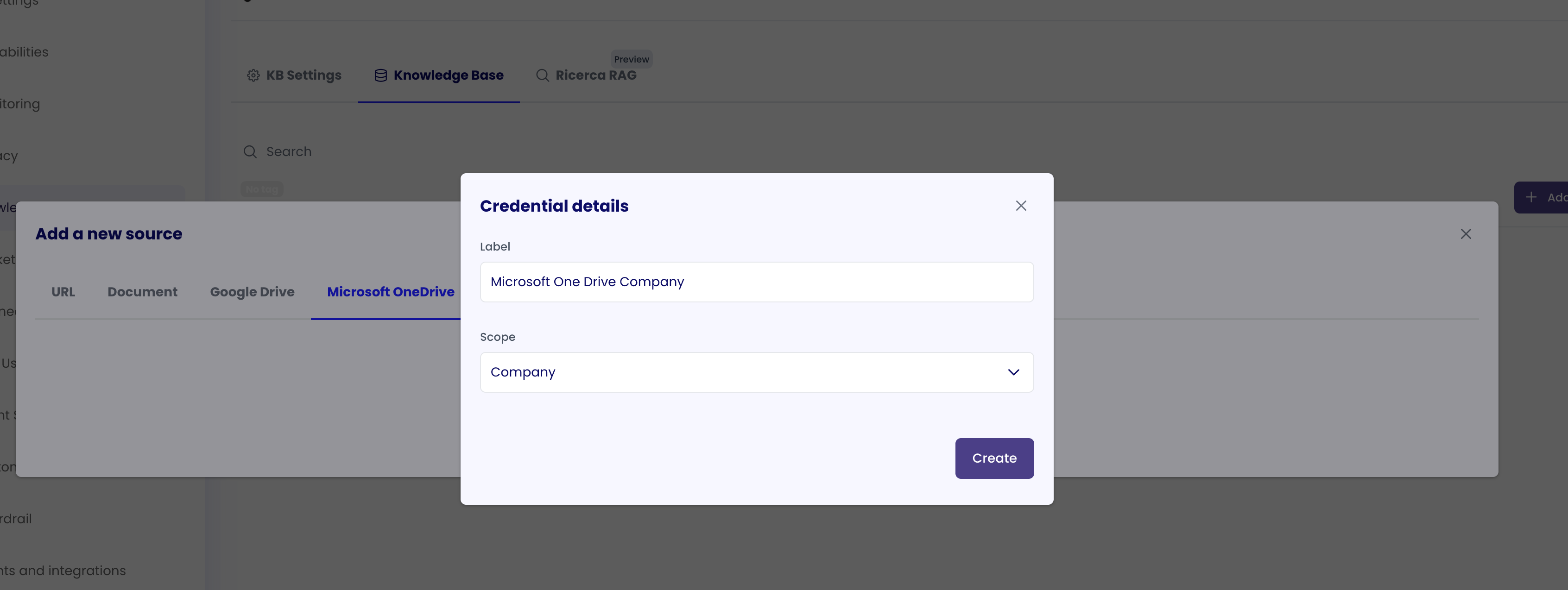This screenshot has height=590, width=1568.
Task: Switch to the URL source tab
Action: pos(63,292)
